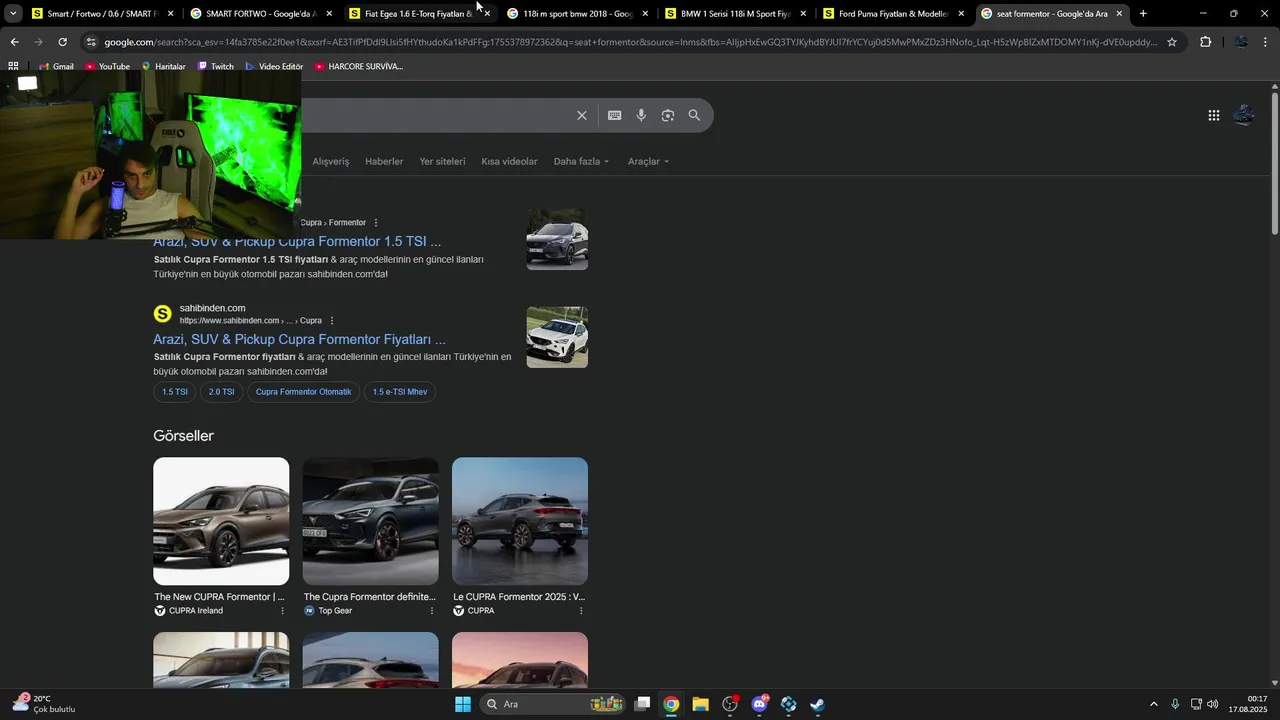Open the Chrome profile button in toolbar
1280x720 pixels.
click(1241, 42)
